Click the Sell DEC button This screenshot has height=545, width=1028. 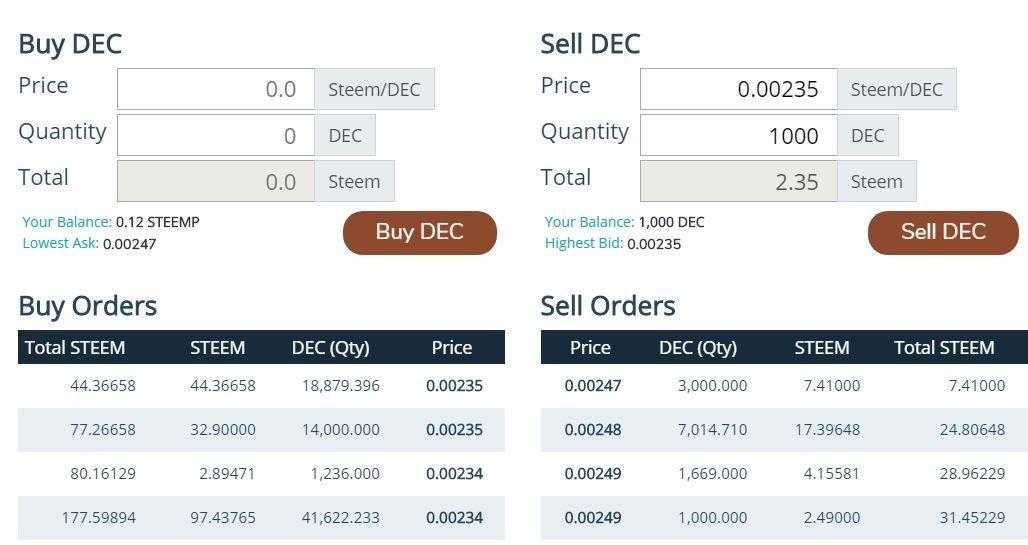pos(943,232)
